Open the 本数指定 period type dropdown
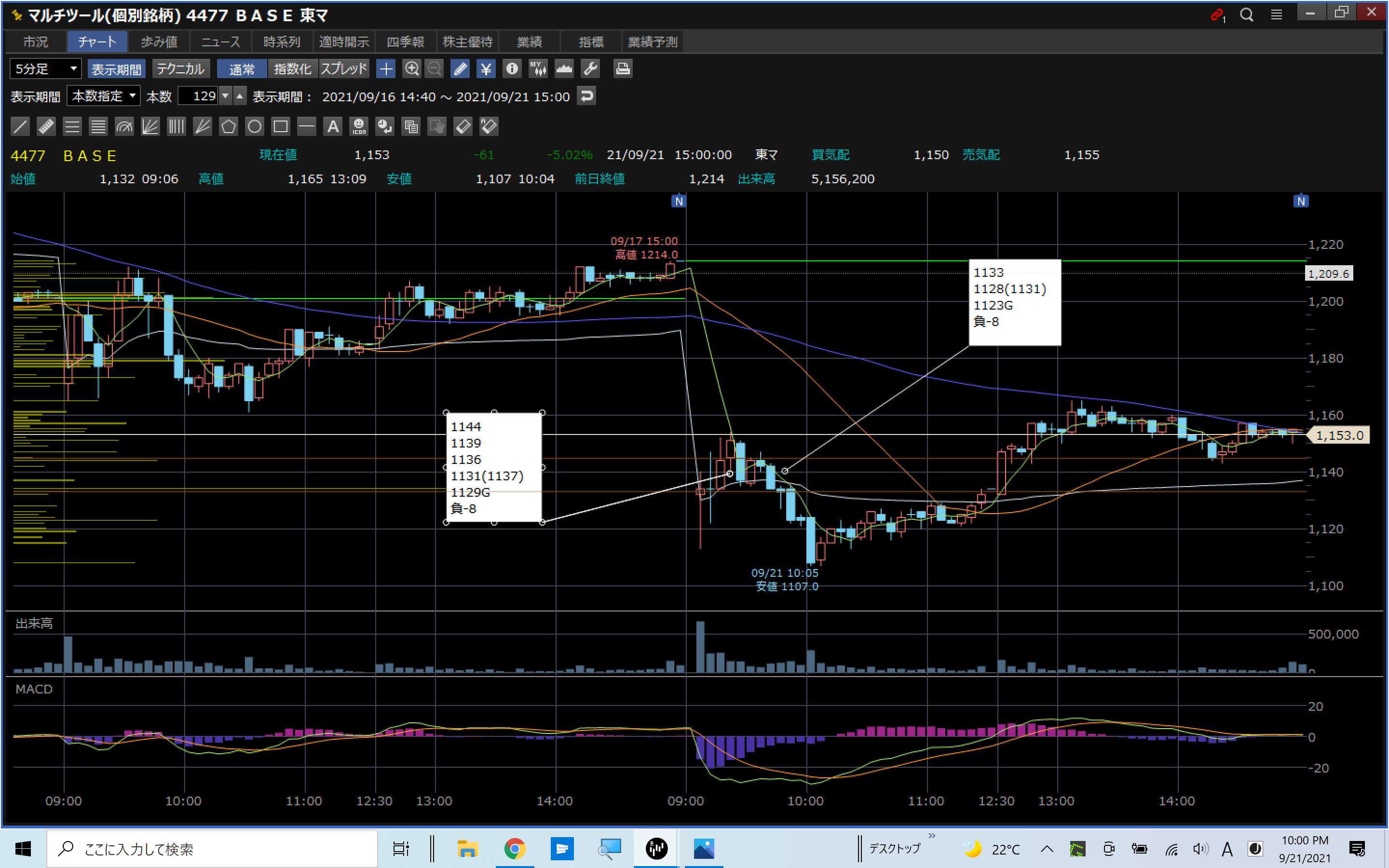 click(x=103, y=96)
